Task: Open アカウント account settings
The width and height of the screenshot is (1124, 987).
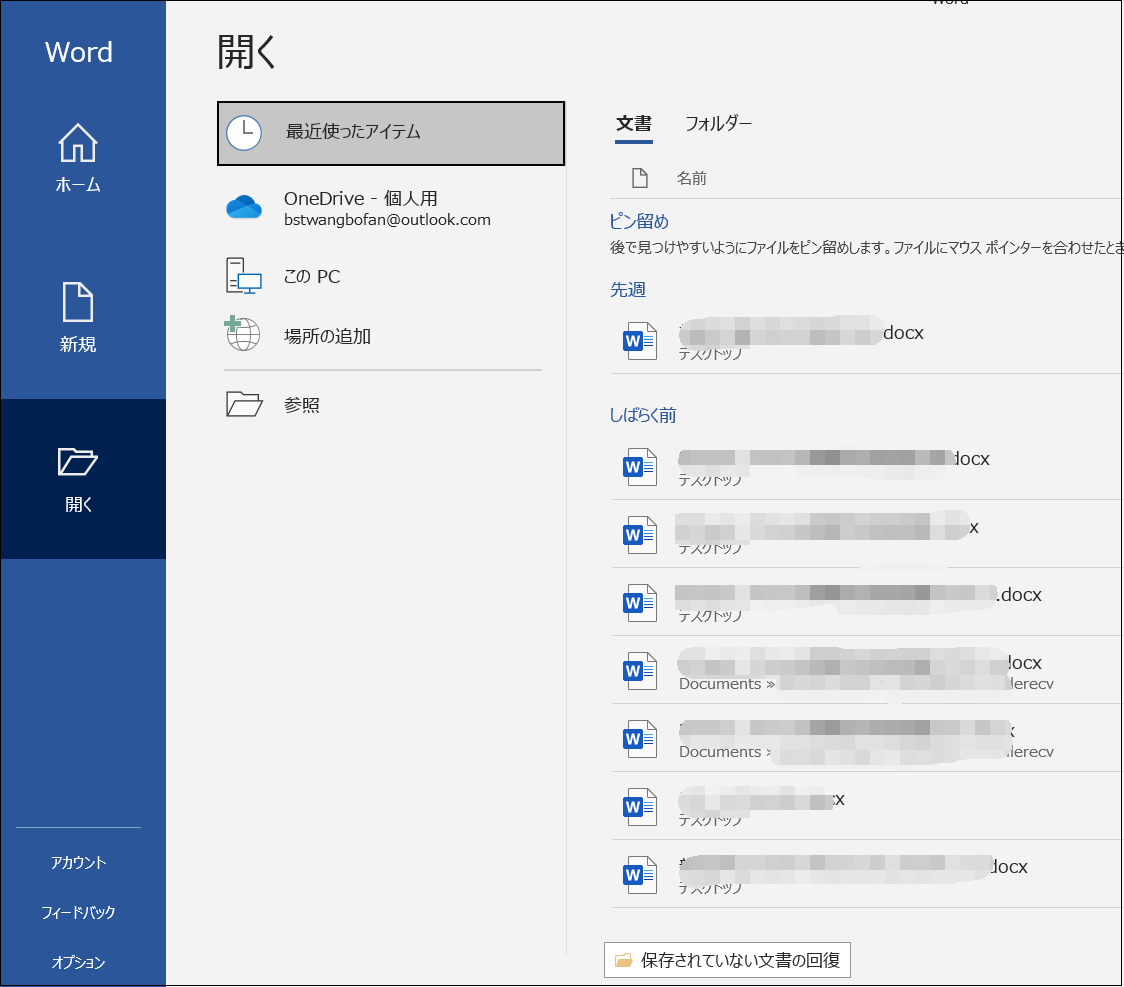Action: point(78,862)
